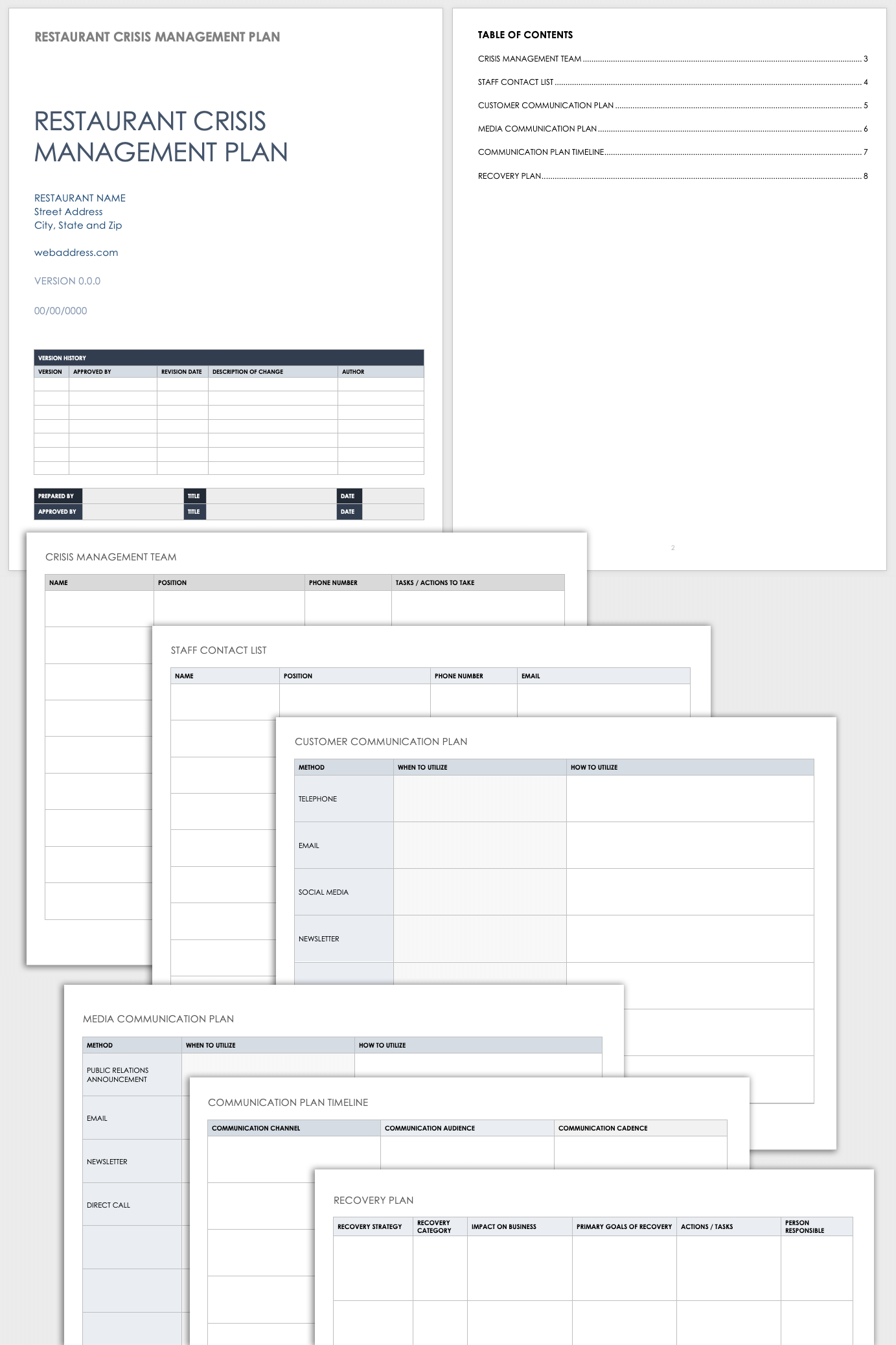Screen dimensions: 896x1345
Task: Open the 'COMMUNICATION PLAN TIMELINE' contents entry
Action: (x=672, y=152)
